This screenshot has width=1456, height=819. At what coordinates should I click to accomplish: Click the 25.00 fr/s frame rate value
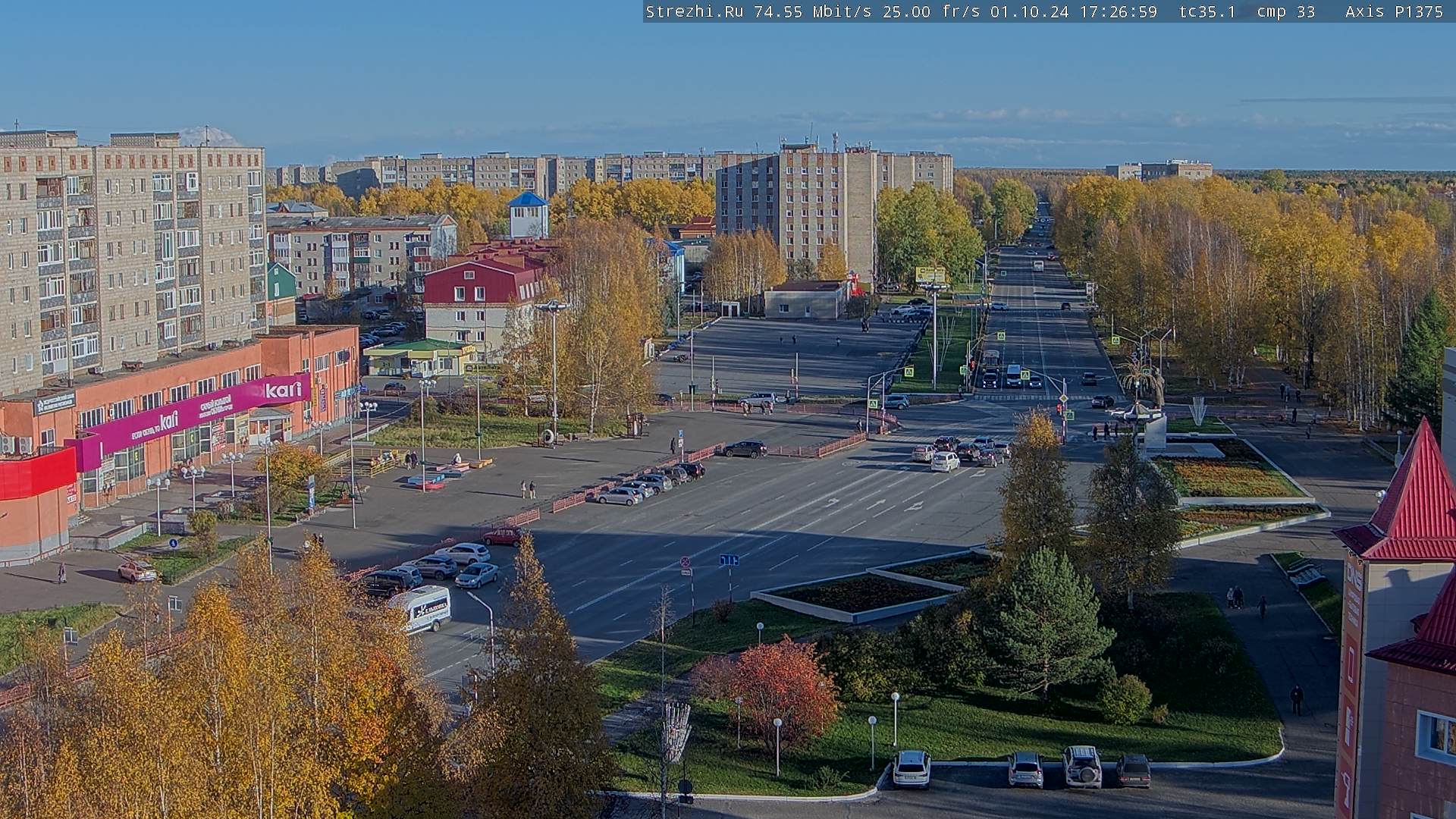click(930, 11)
